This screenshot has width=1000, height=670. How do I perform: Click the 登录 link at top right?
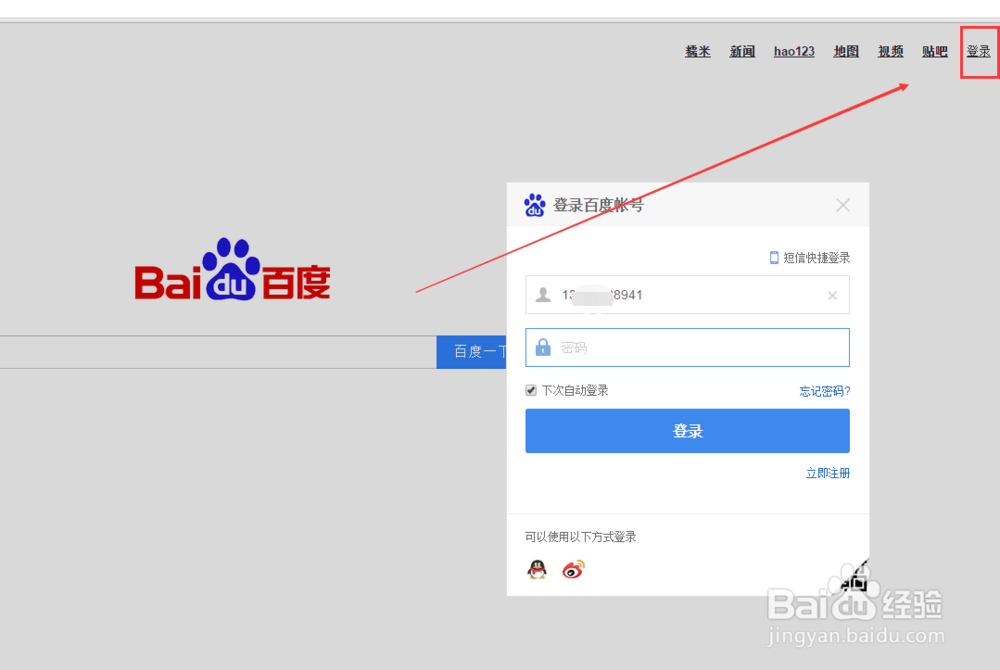point(978,52)
